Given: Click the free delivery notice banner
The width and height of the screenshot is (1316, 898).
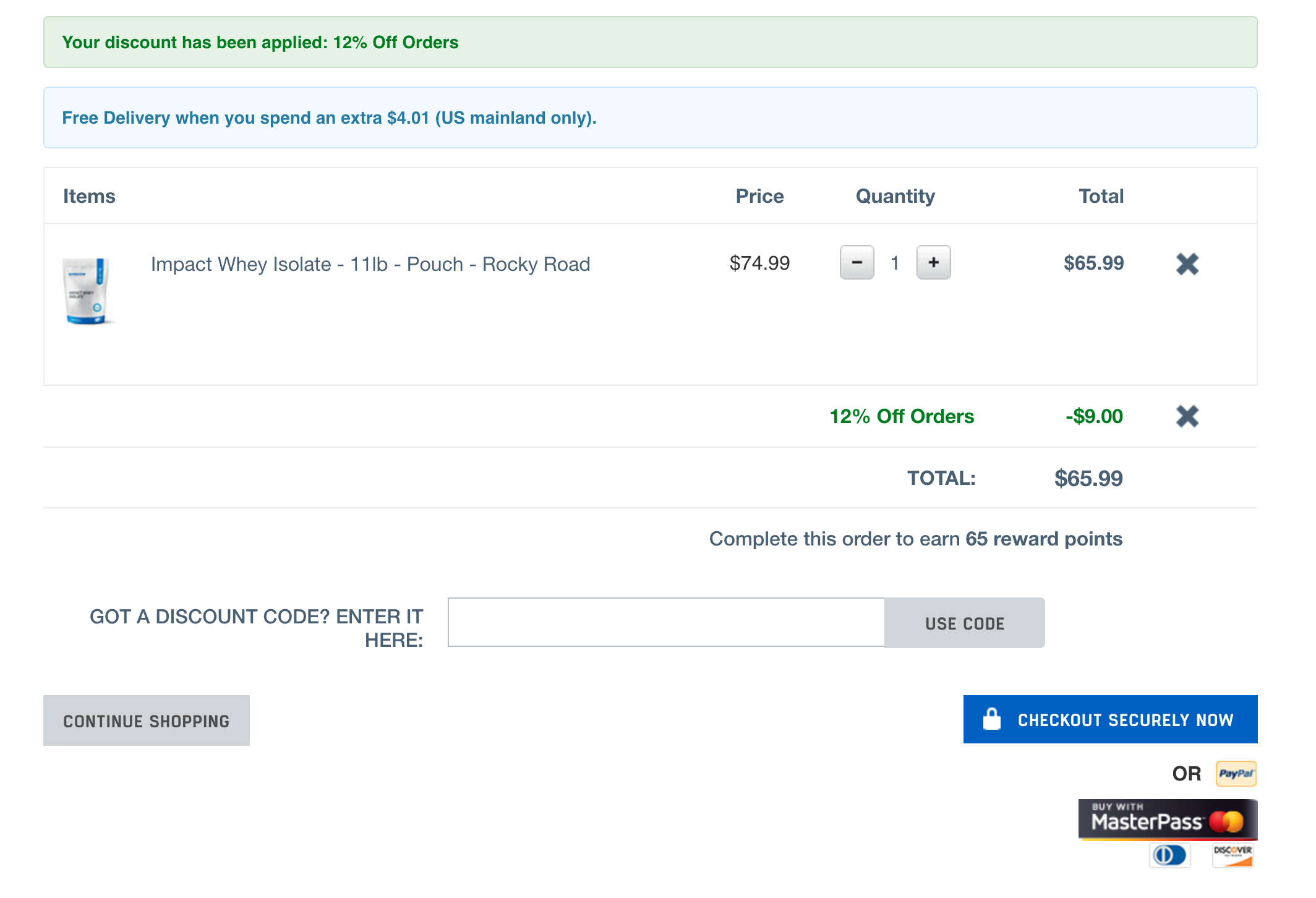Looking at the screenshot, I should [650, 118].
